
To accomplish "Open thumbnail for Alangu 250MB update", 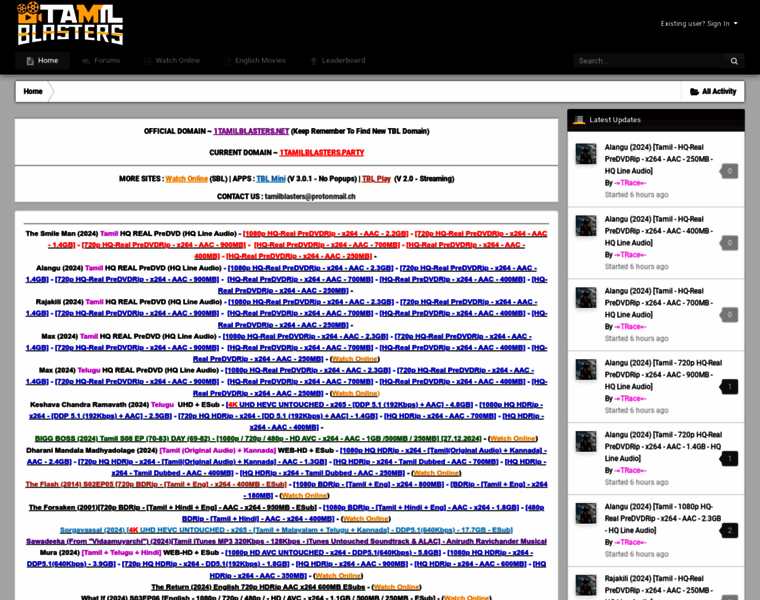I will (x=586, y=154).
